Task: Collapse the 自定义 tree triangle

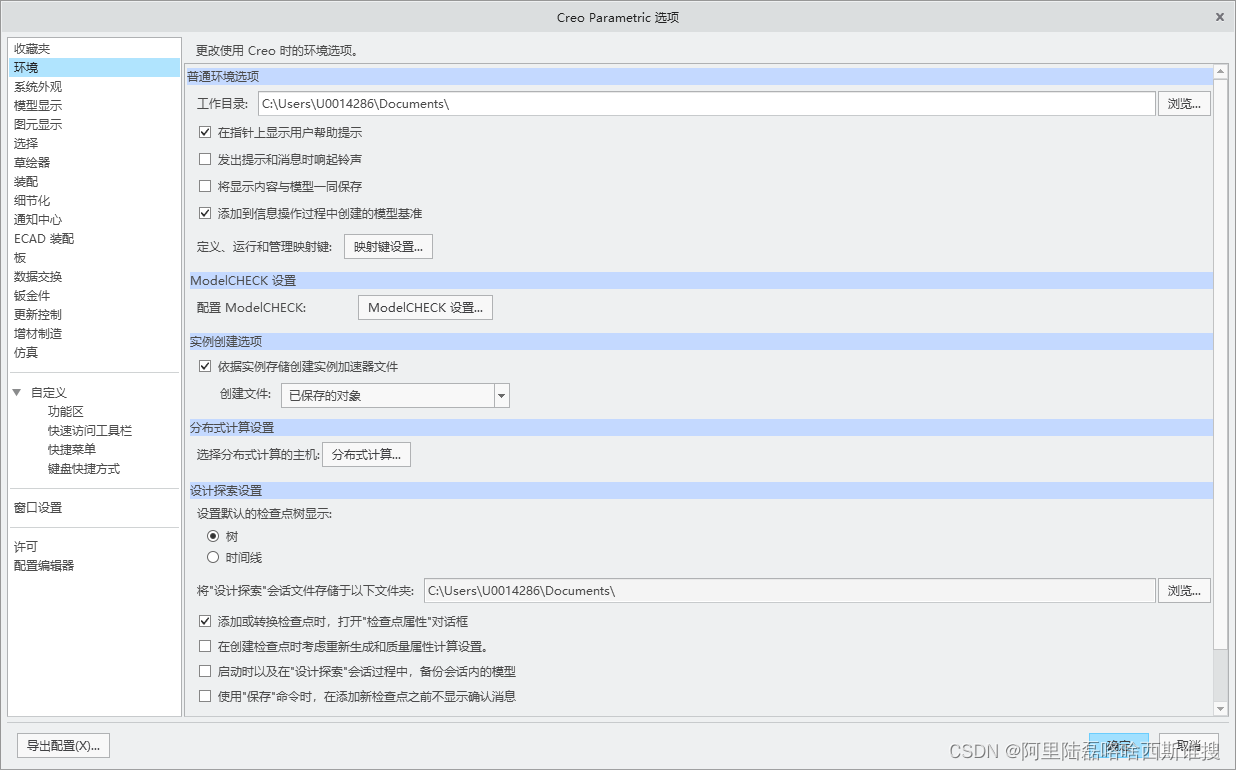Action: pos(17,393)
